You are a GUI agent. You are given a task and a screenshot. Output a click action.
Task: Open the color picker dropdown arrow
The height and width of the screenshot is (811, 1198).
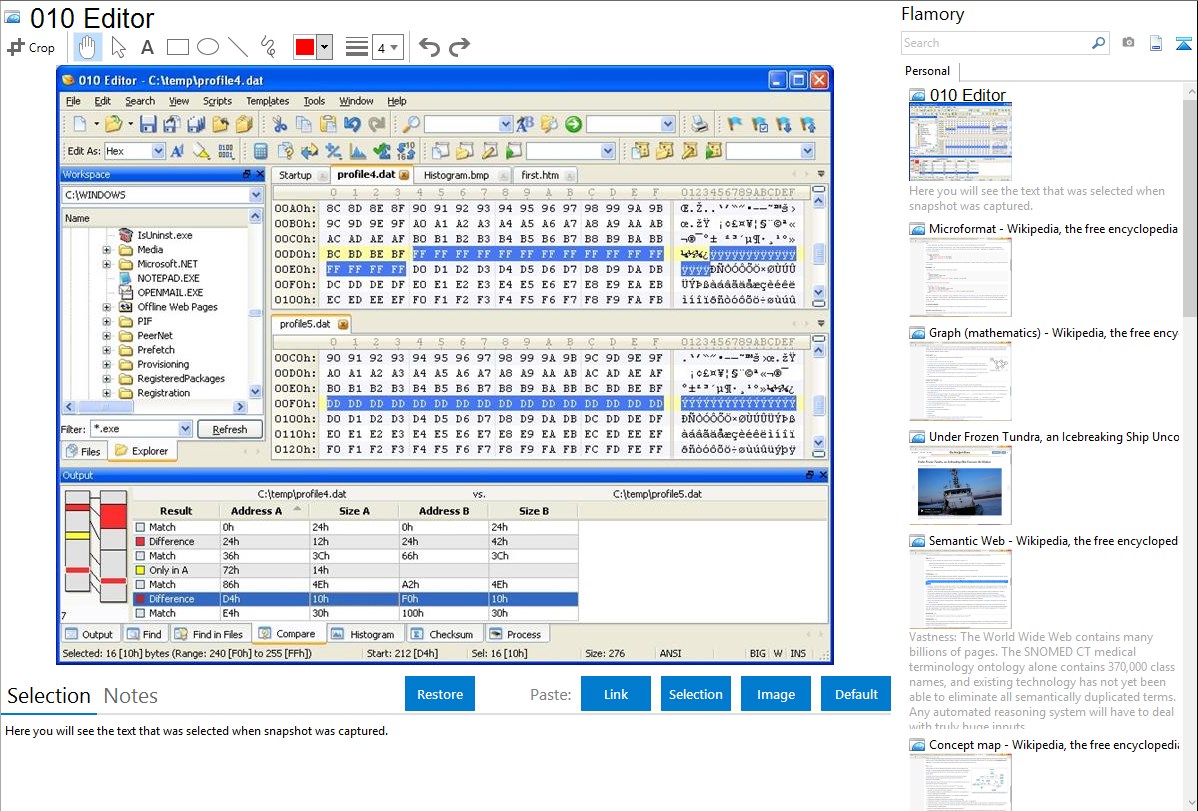(x=324, y=47)
